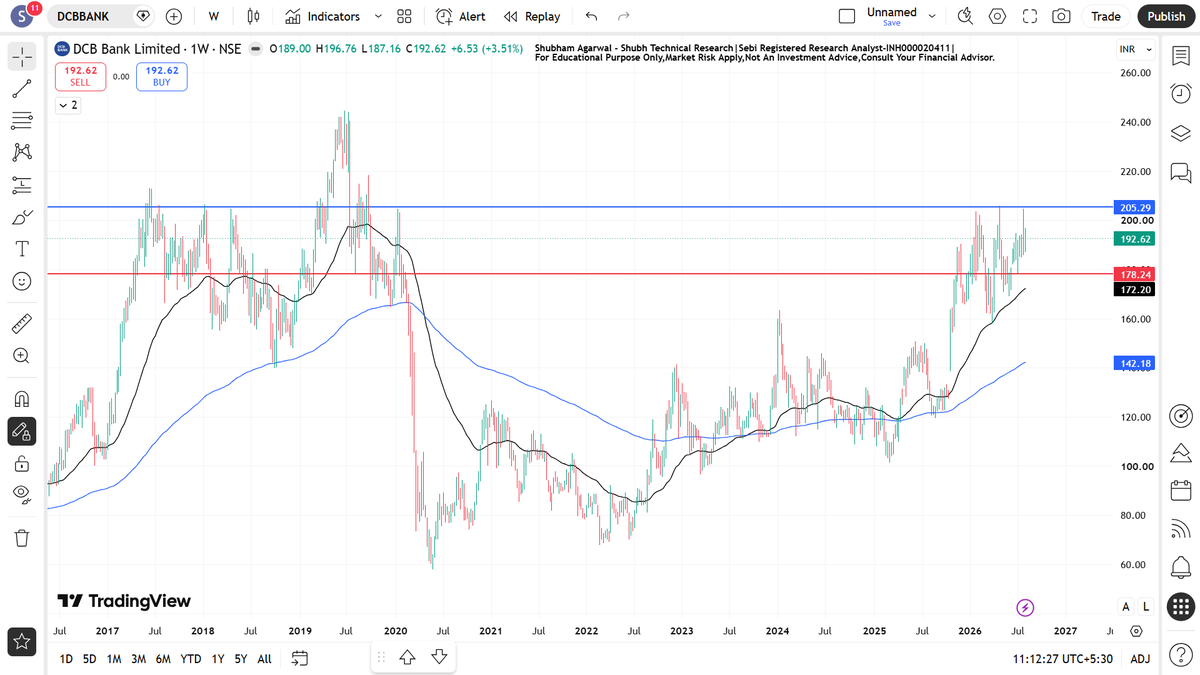Open the quick search icon

(x=965, y=16)
